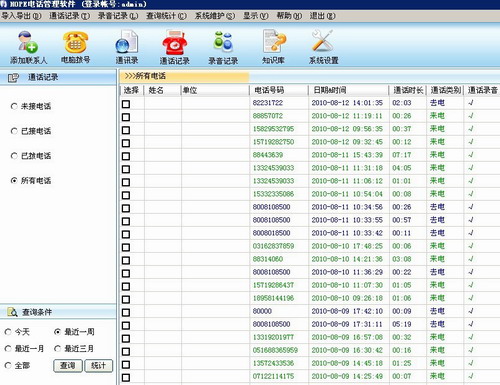Click the red 通话记录 telephone icon
This screenshot has height=385, width=500.
(x=175, y=42)
